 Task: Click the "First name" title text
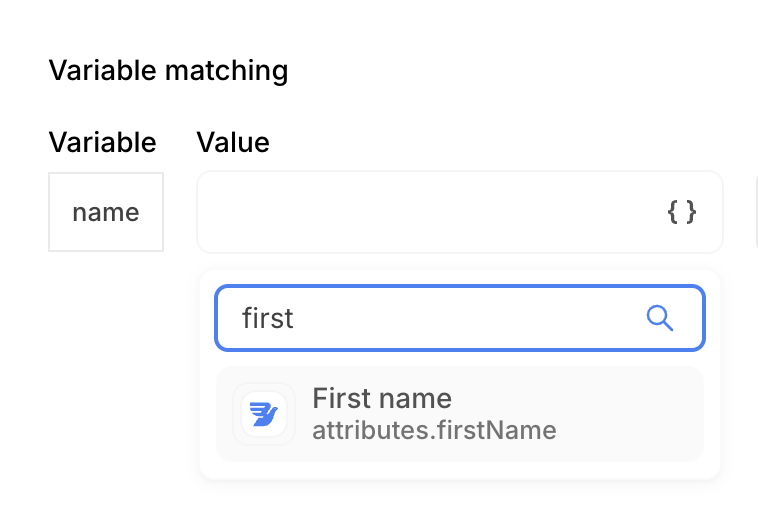pyautogui.click(x=382, y=398)
